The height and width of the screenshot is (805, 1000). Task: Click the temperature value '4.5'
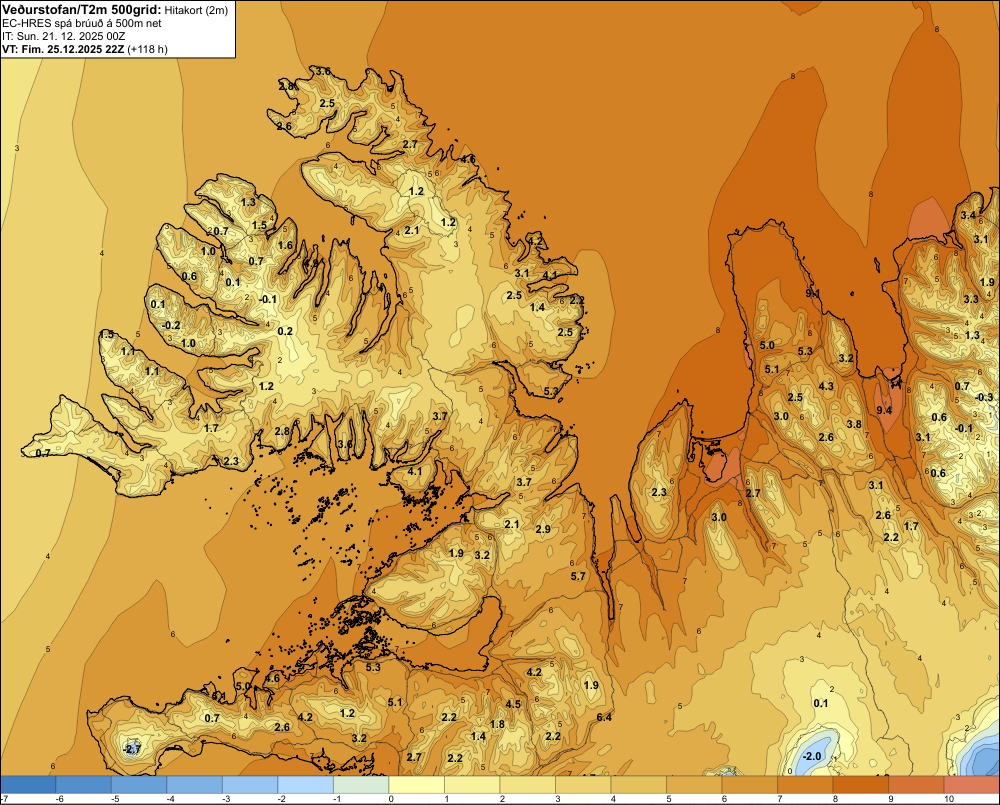(513, 704)
